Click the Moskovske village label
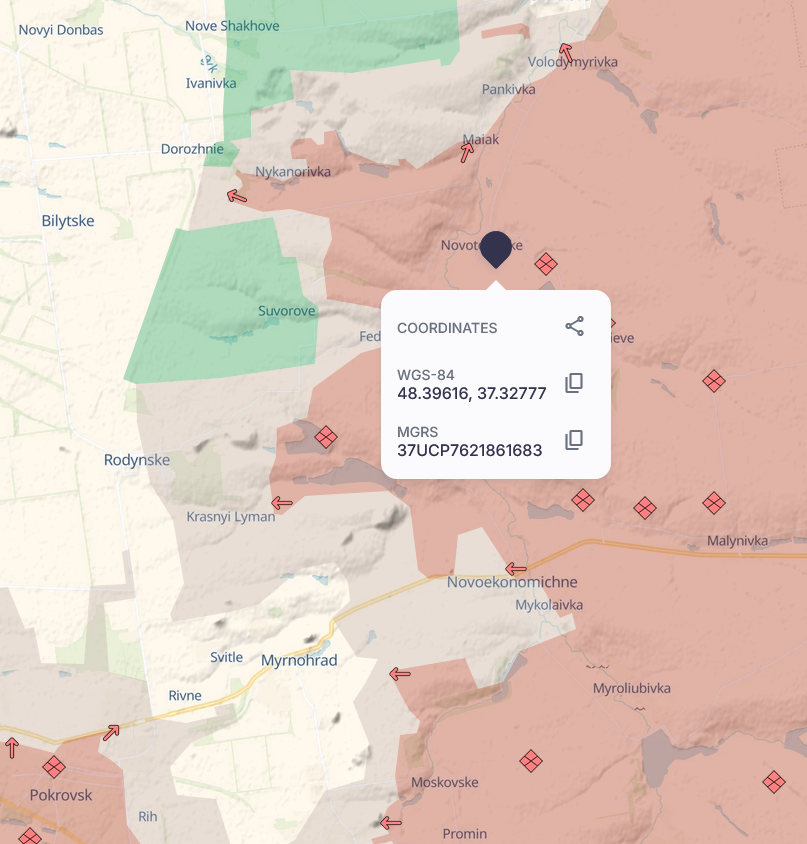Viewport: 807px width, 844px height. tap(445, 782)
